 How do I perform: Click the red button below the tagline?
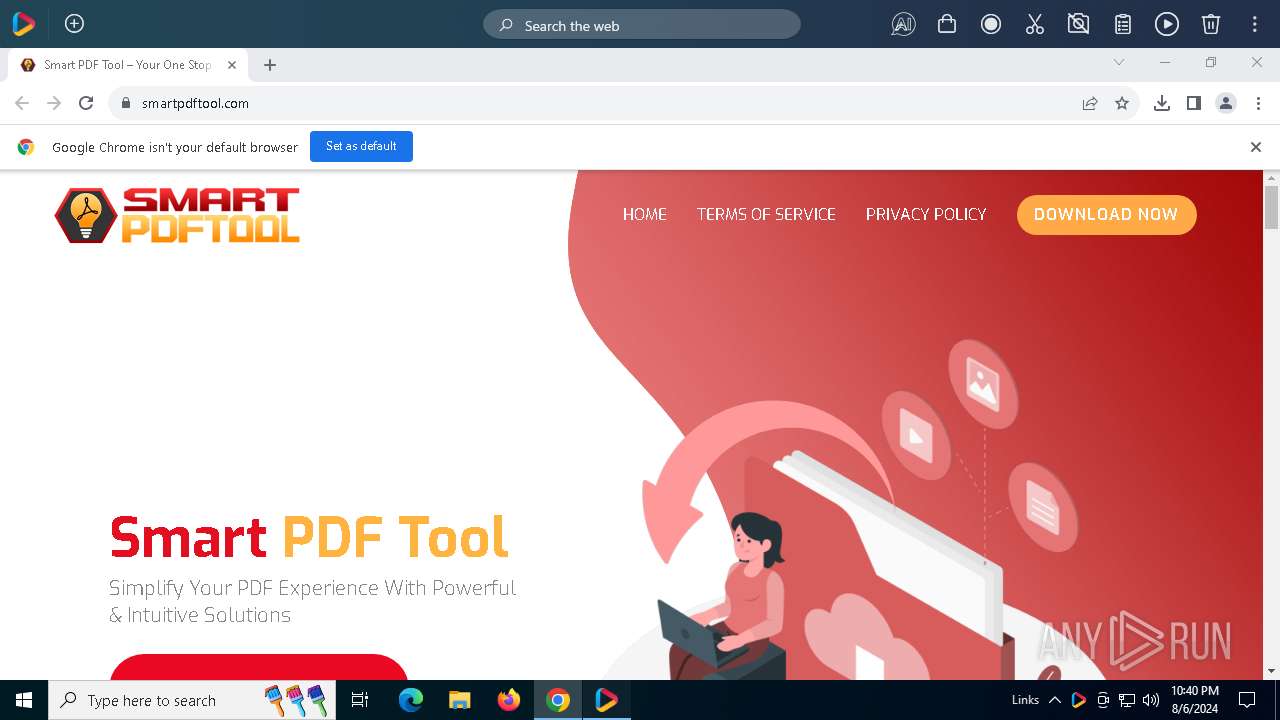pyautogui.click(x=259, y=667)
